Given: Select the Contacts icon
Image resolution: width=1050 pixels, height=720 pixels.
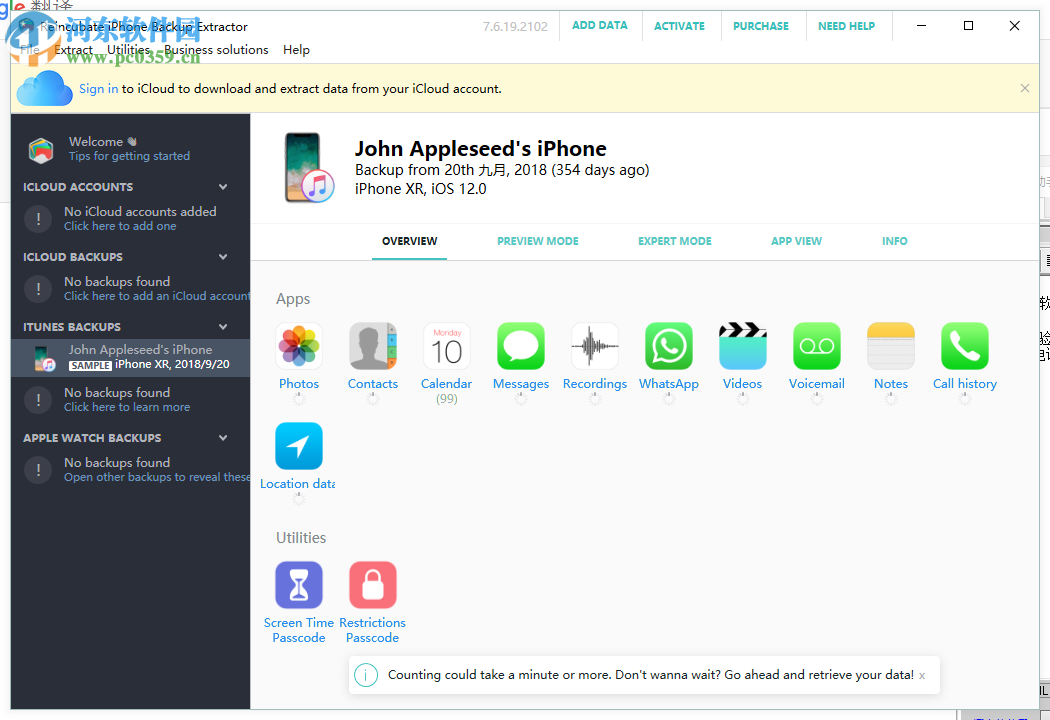Looking at the screenshot, I should click(x=372, y=346).
